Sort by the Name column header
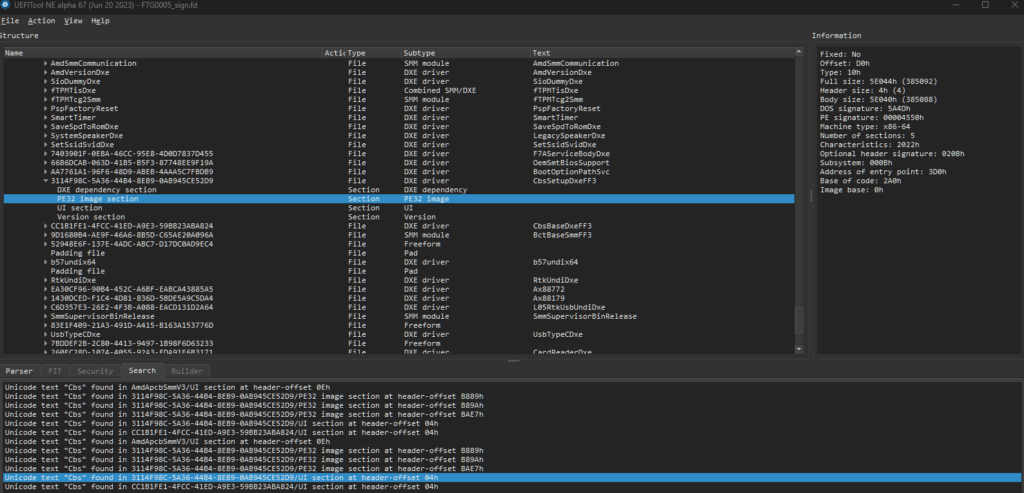This screenshot has width=1024, height=493. point(163,53)
